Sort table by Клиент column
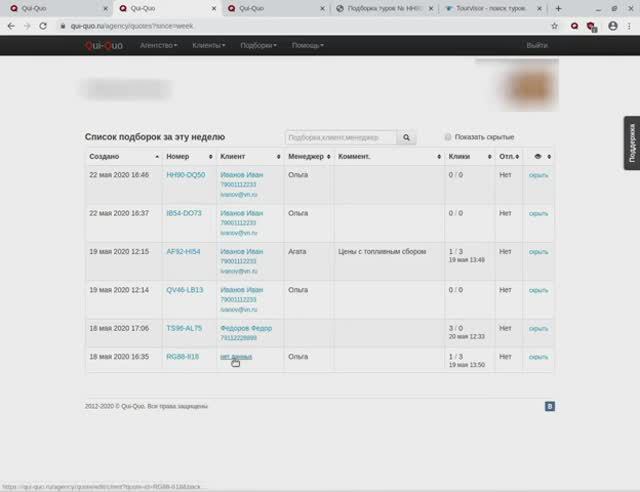The height and width of the screenshot is (492, 640). click(250, 157)
